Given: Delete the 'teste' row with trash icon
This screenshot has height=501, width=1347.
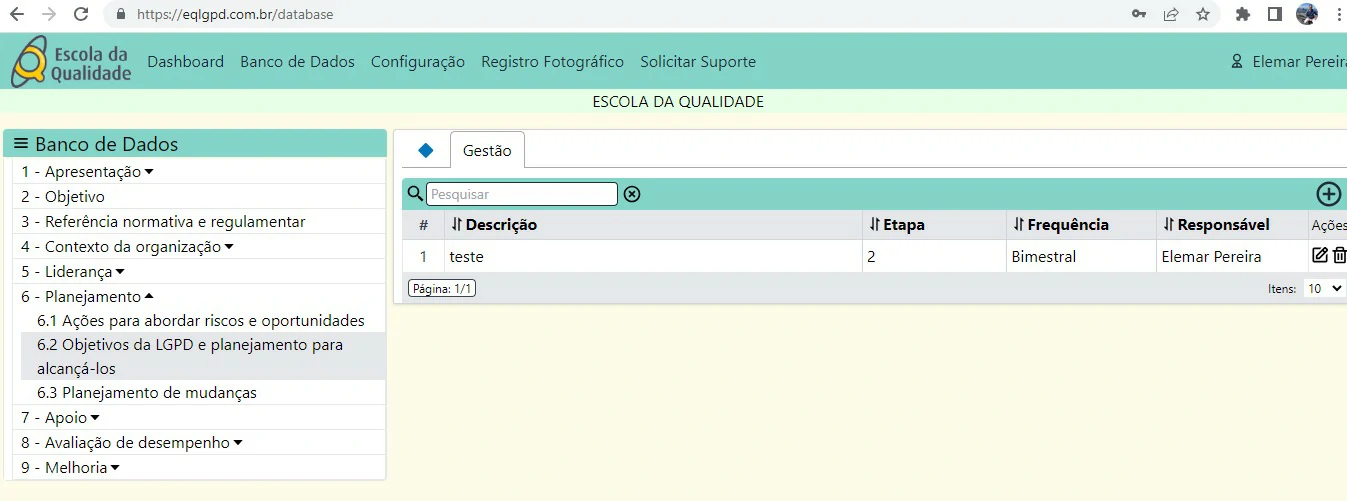Looking at the screenshot, I should pos(1340,256).
